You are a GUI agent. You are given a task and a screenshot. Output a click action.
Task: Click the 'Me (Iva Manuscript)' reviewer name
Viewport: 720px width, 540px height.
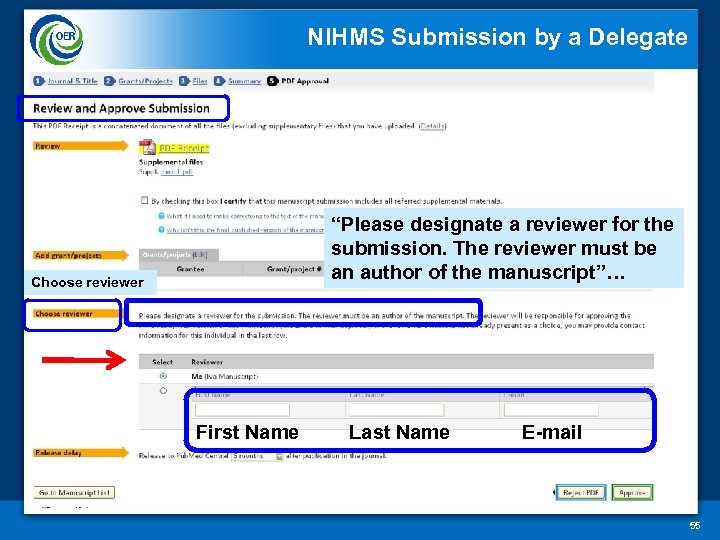pyautogui.click(x=225, y=377)
